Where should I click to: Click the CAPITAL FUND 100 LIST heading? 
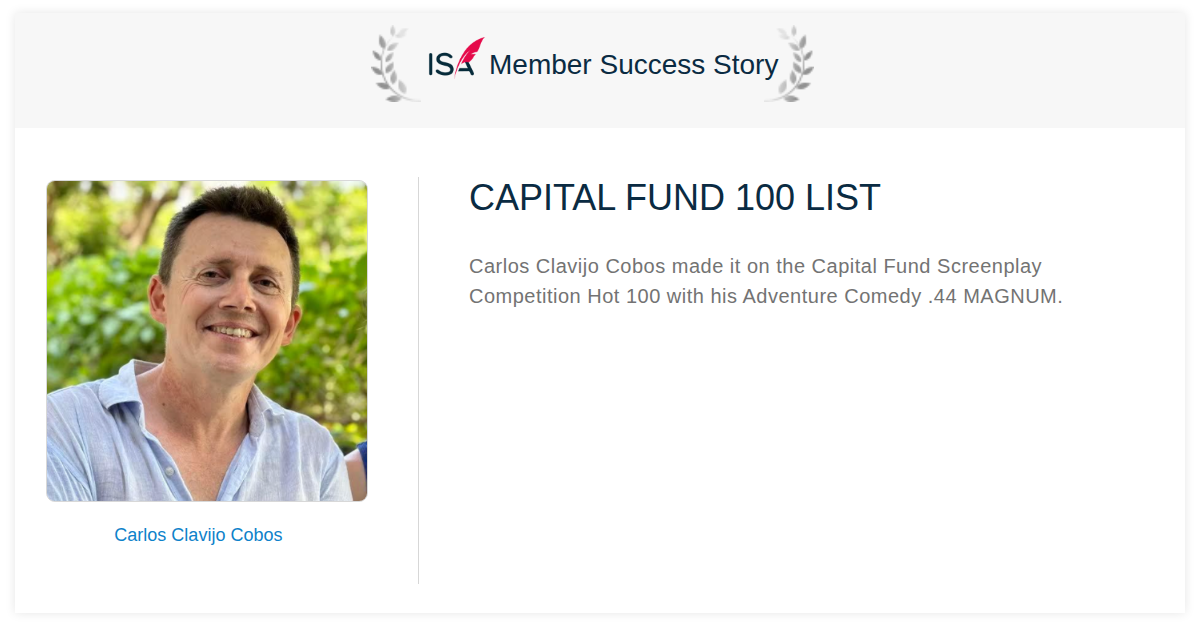click(x=675, y=198)
